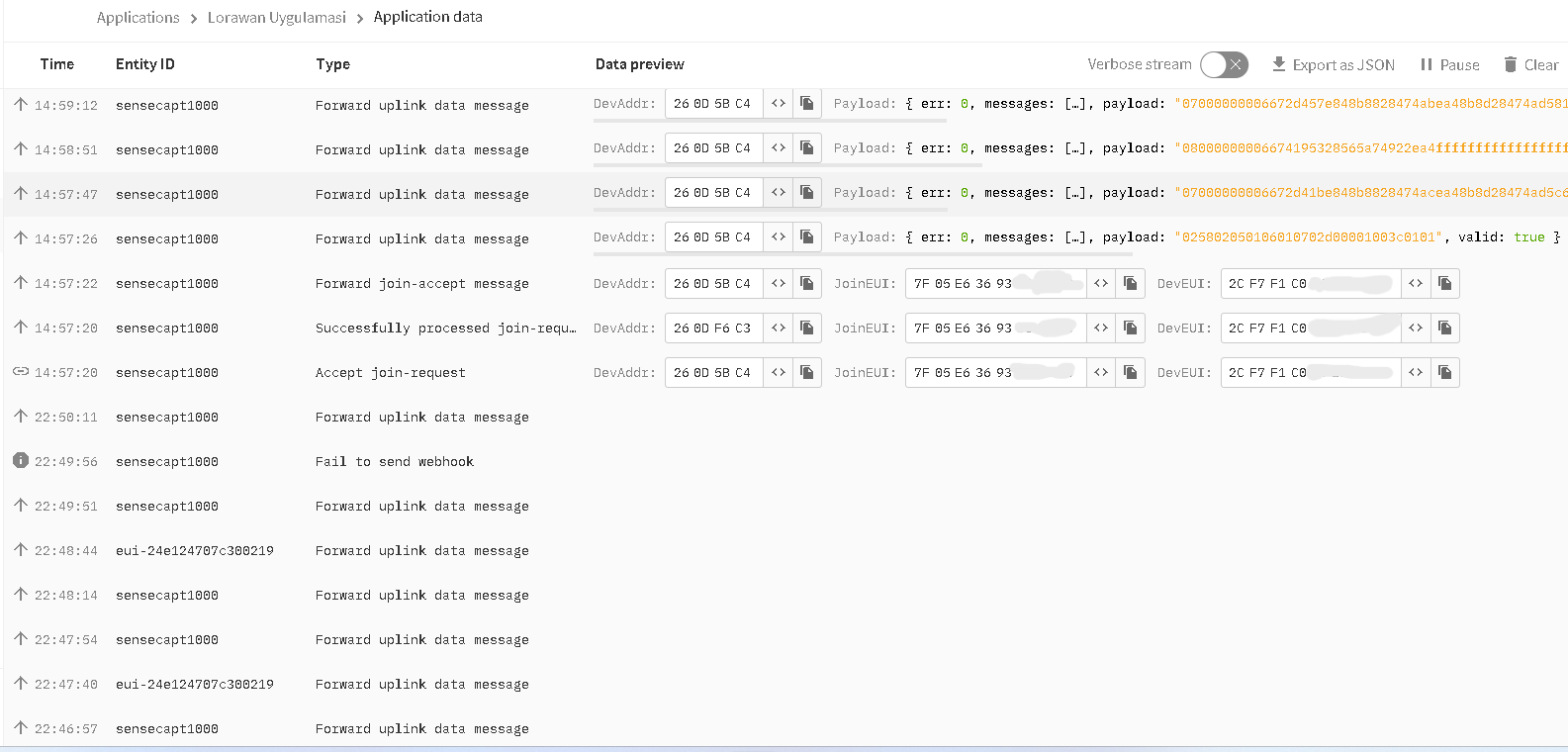Toggle DevAddr byte format in 14:58:51 row
Image resolution: width=1568 pixels, height=752 pixels.
tap(779, 148)
